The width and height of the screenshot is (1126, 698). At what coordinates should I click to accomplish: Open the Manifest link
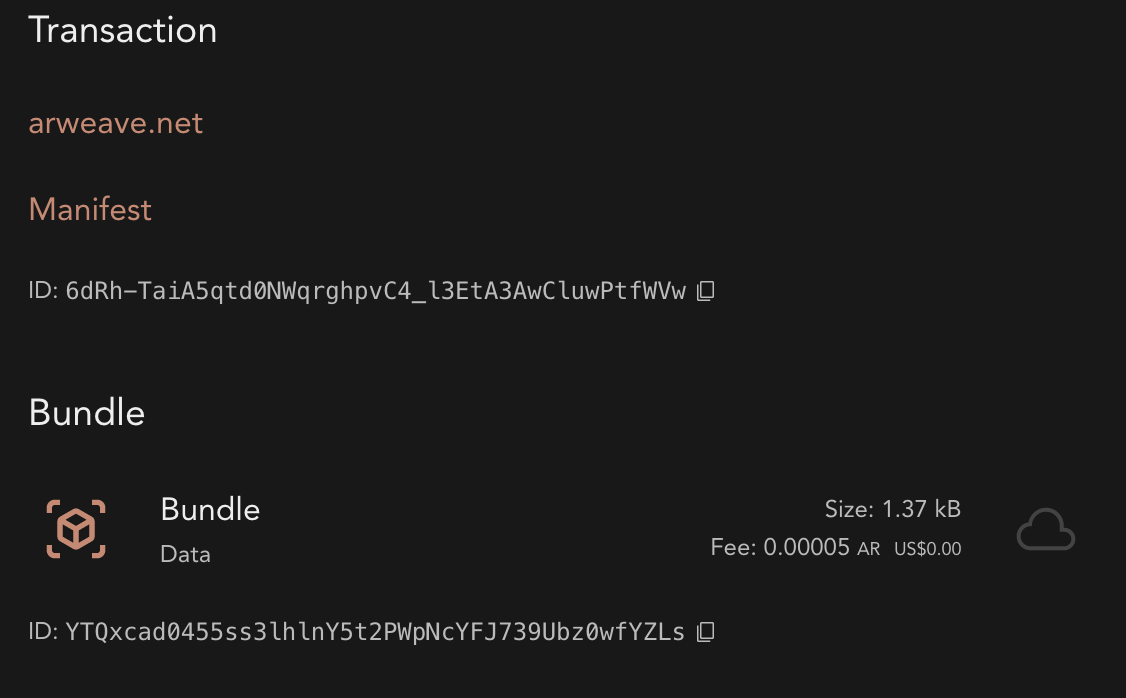[x=90, y=210]
